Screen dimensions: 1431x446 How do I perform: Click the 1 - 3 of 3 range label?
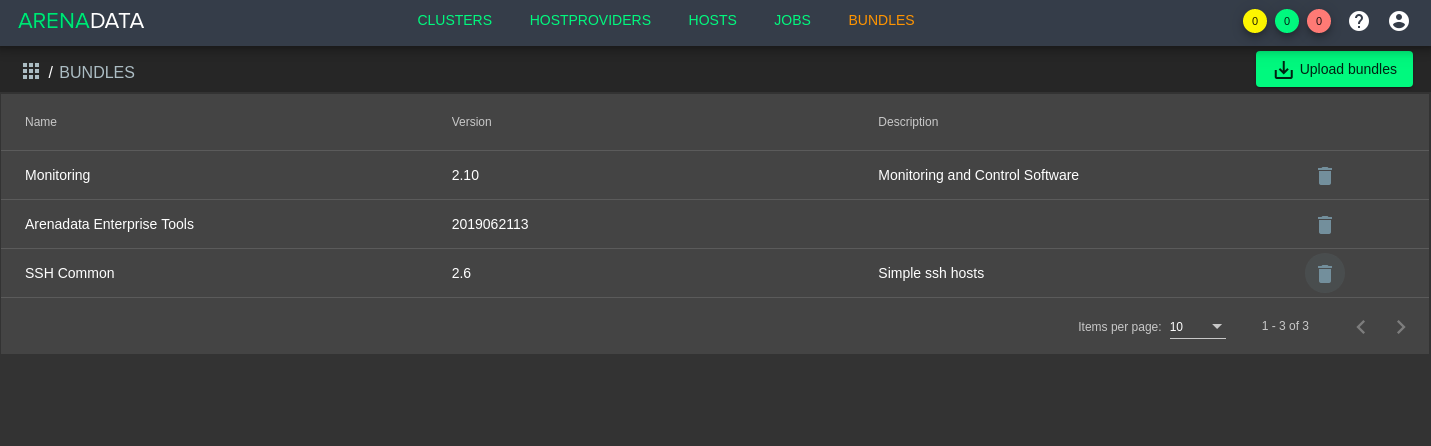1285,326
